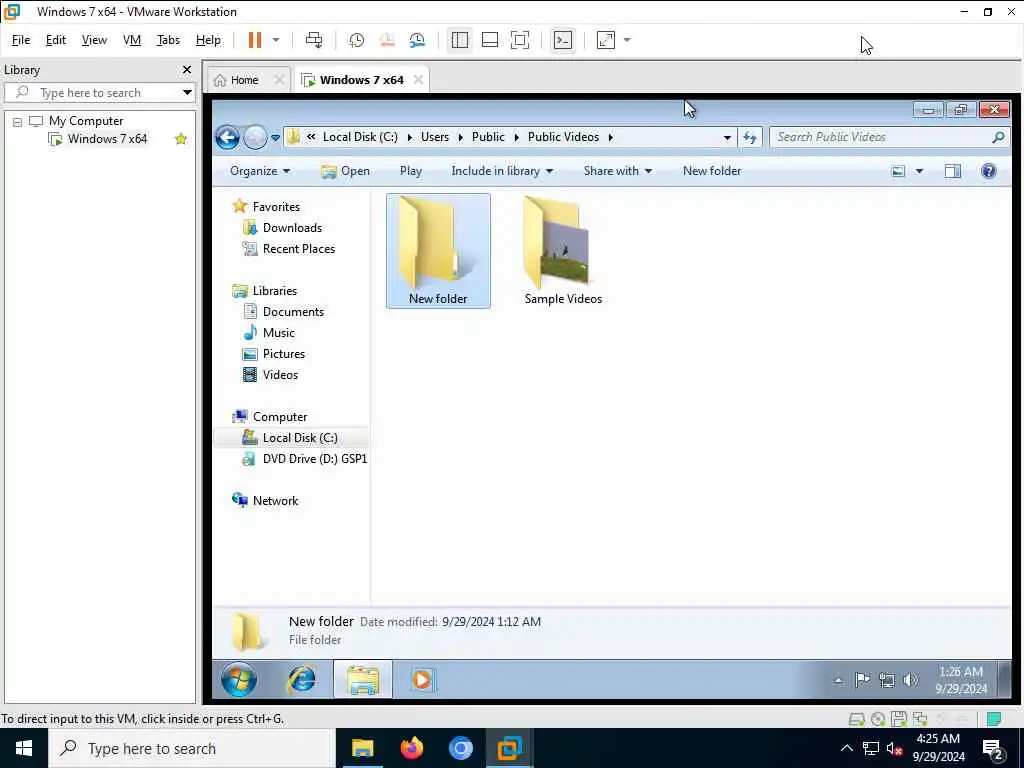Click the Search Public Videos field
The image size is (1024, 768).
click(882, 137)
